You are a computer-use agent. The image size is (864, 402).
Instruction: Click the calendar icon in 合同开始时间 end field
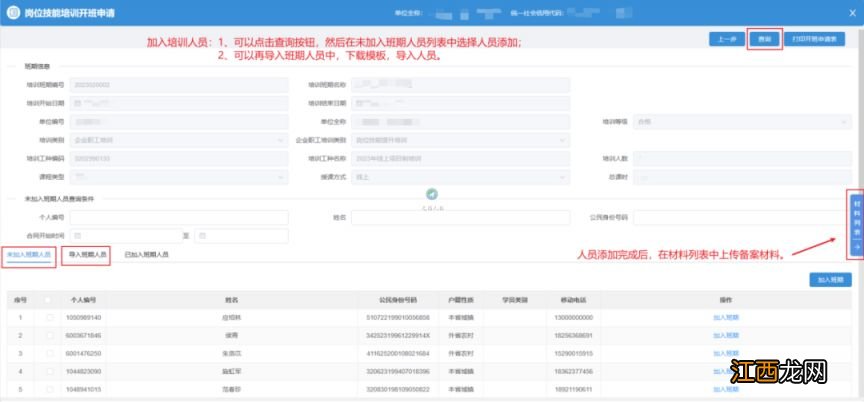tap(202, 236)
